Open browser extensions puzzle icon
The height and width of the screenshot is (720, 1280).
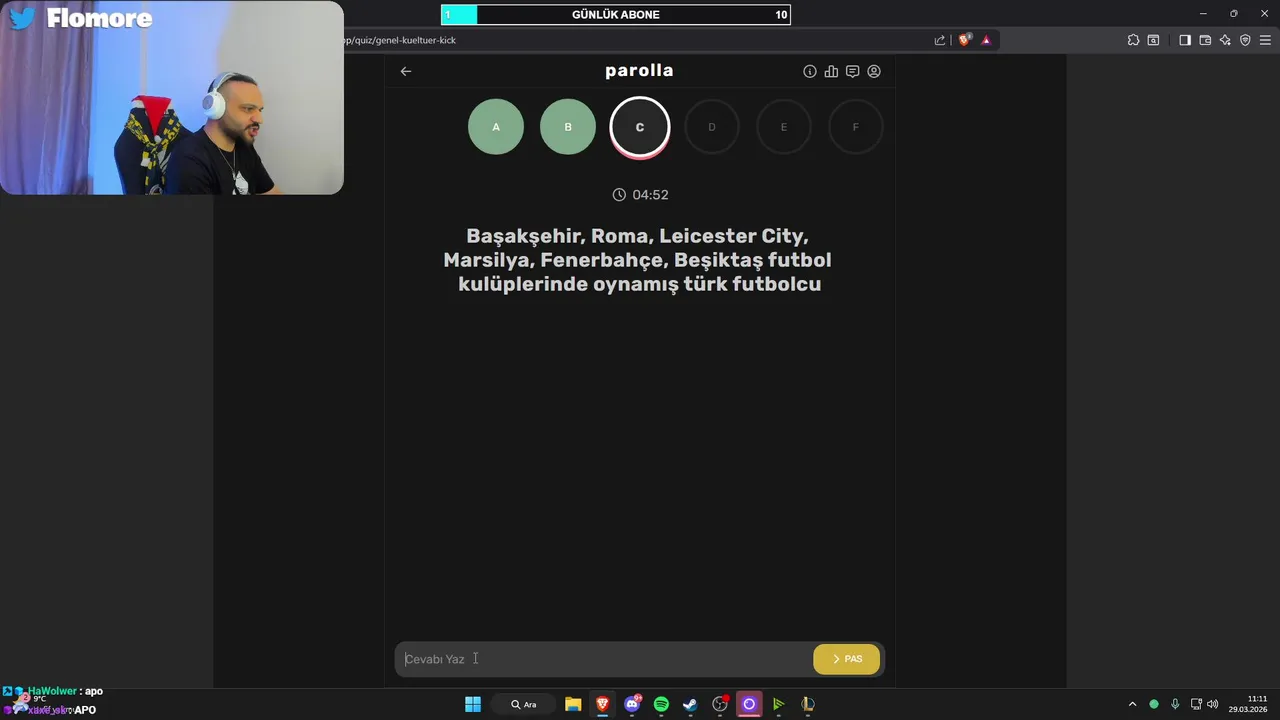click(x=1133, y=40)
